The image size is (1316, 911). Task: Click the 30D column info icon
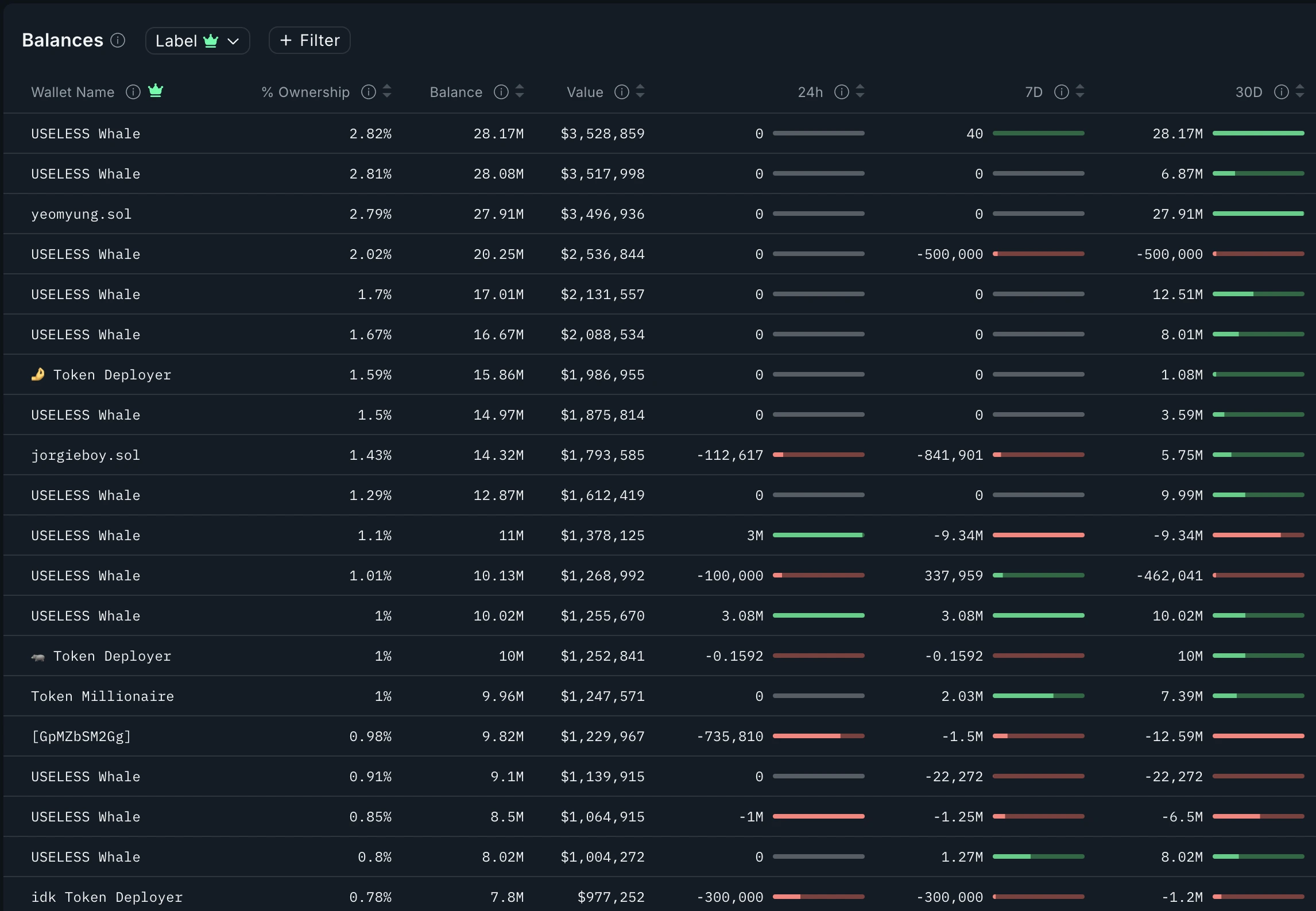pos(1282,92)
